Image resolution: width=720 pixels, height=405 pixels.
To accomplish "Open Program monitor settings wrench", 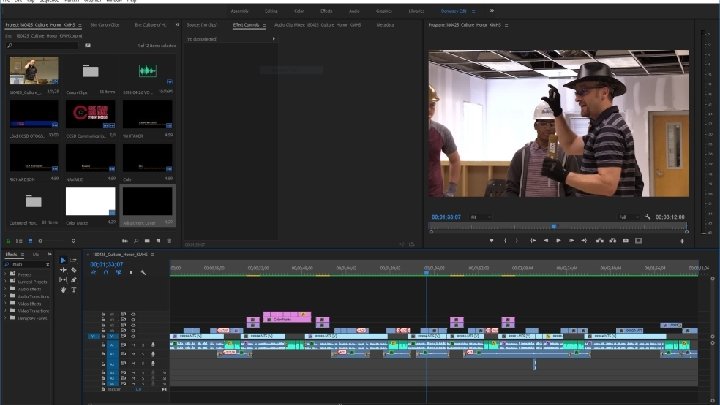I will click(647, 217).
